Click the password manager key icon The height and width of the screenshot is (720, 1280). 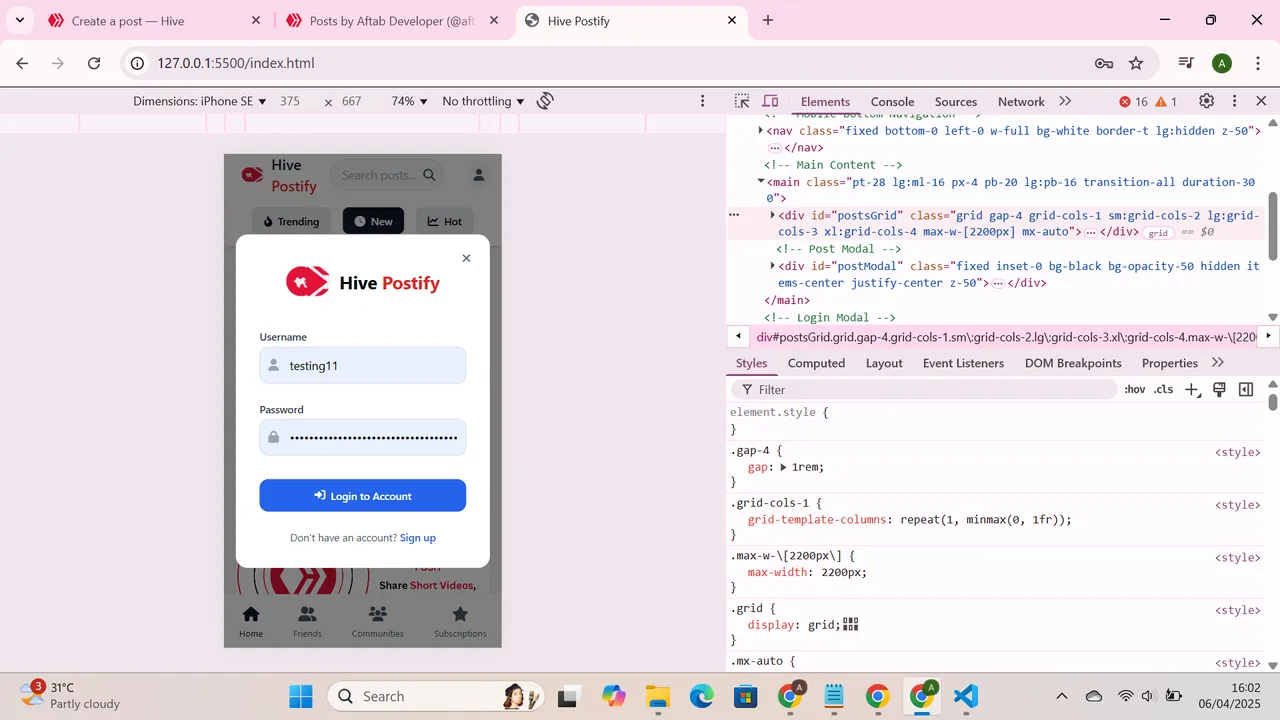[1104, 63]
